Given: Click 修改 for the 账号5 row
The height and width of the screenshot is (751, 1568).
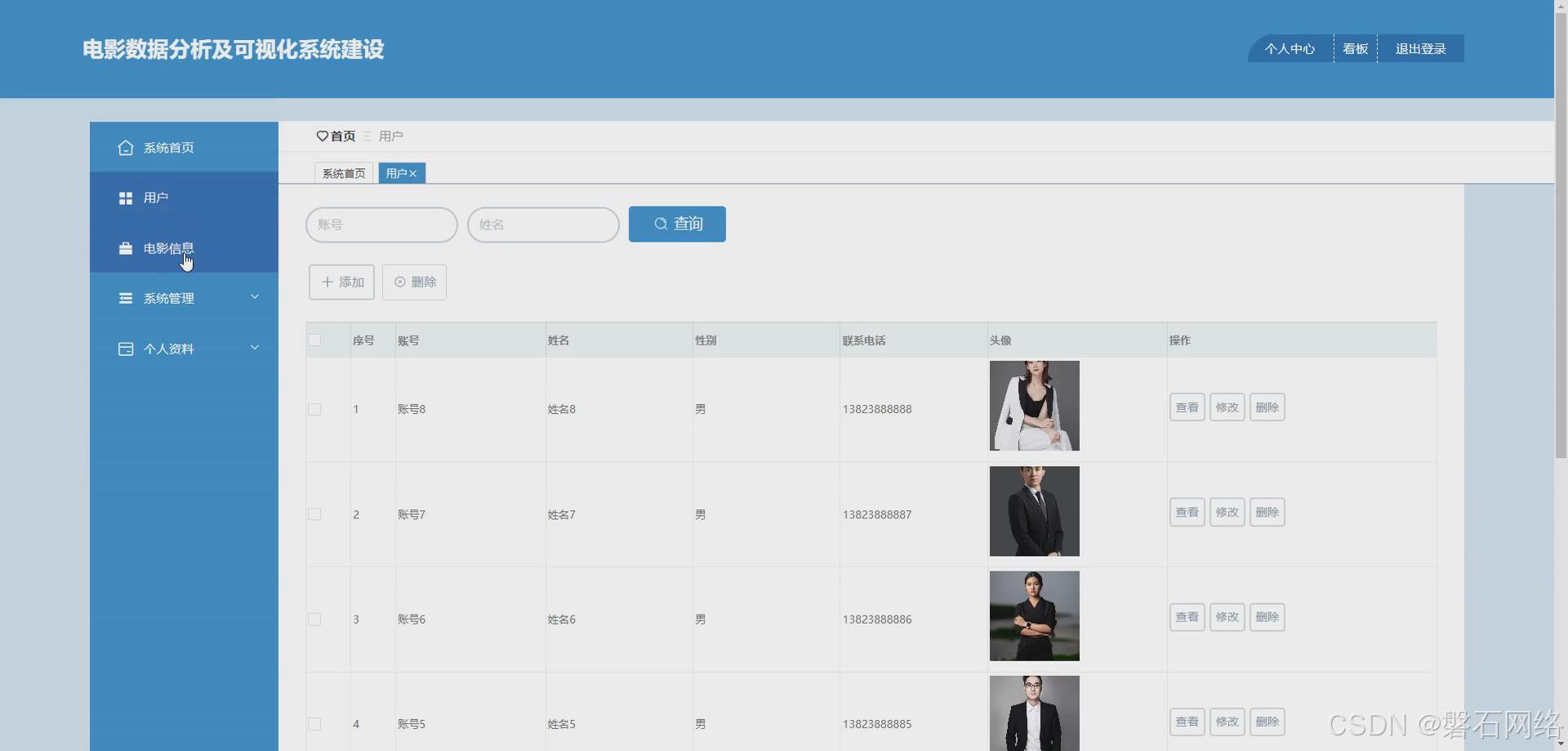Looking at the screenshot, I should click(1227, 722).
